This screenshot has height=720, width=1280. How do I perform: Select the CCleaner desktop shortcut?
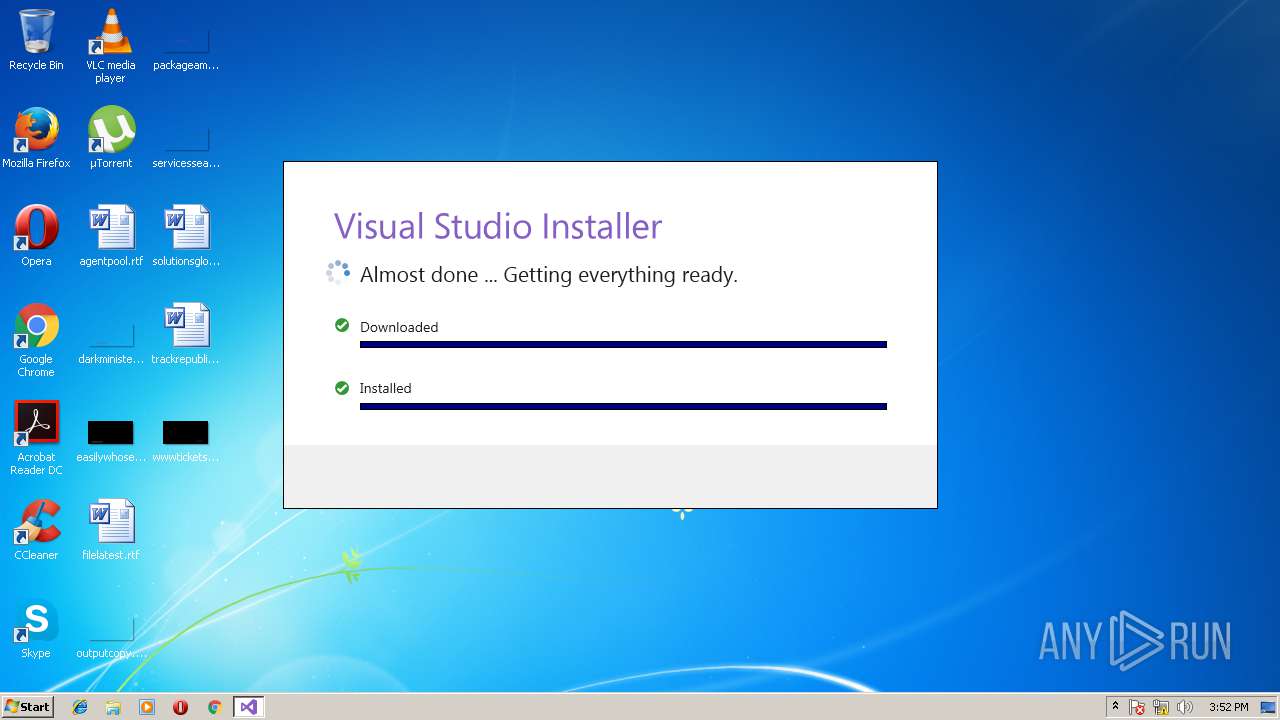tap(36, 530)
